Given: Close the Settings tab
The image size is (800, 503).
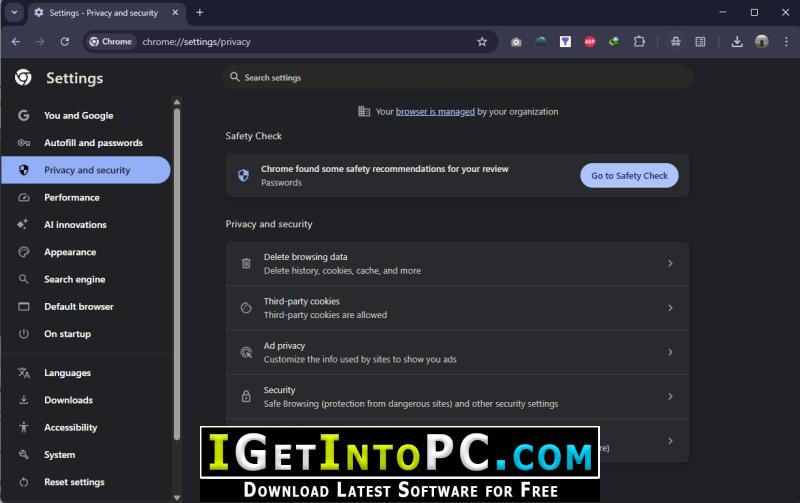Looking at the screenshot, I should (x=175, y=12).
